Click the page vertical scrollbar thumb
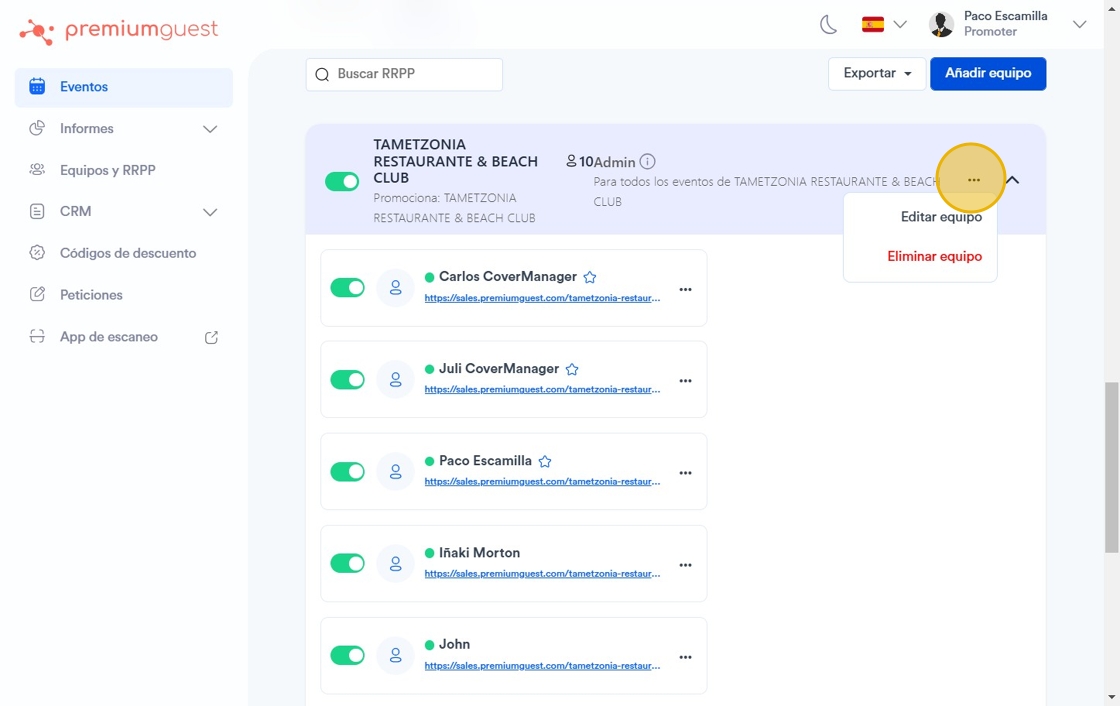This screenshot has height=706, width=1120. pos(1111,467)
